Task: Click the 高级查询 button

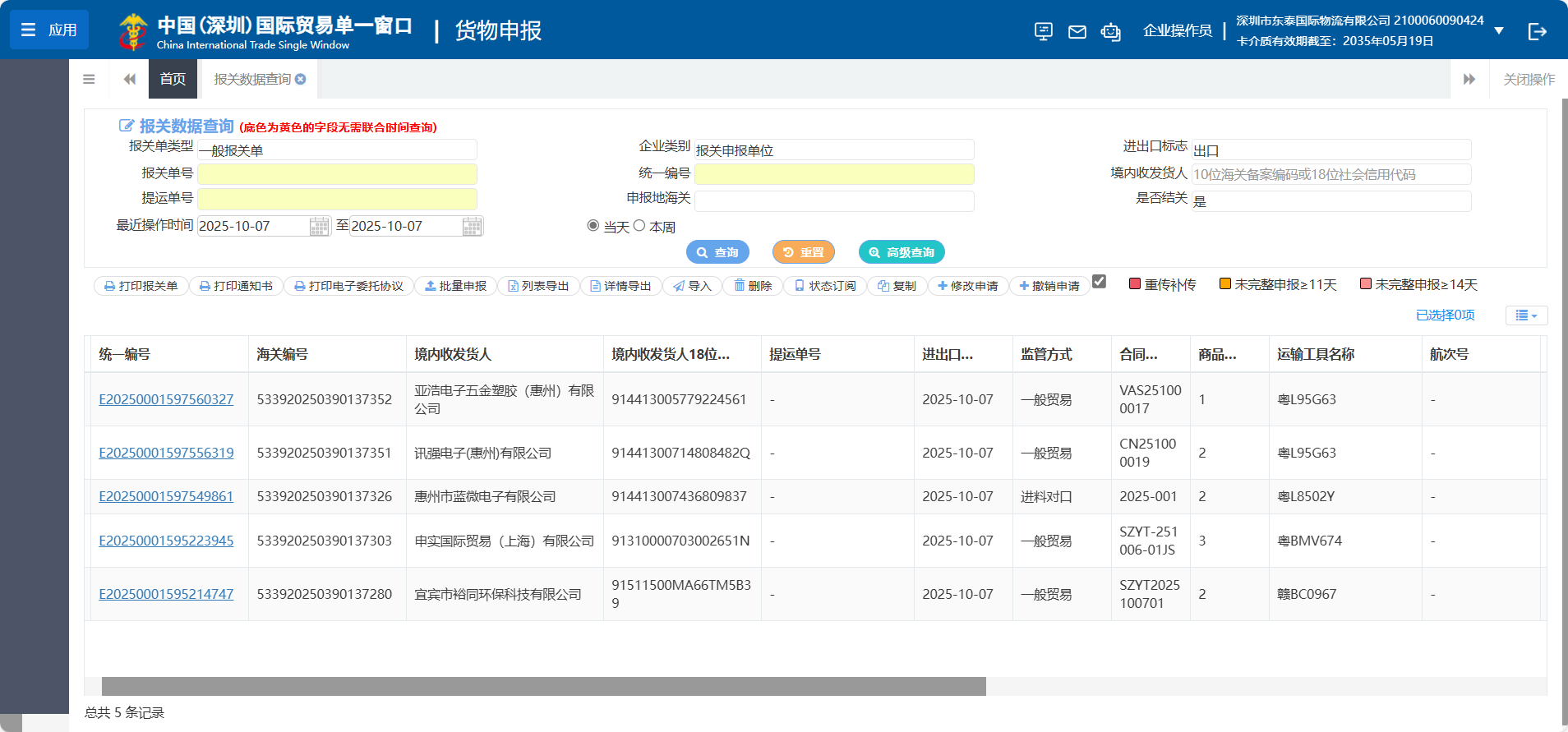Action: pos(902,252)
